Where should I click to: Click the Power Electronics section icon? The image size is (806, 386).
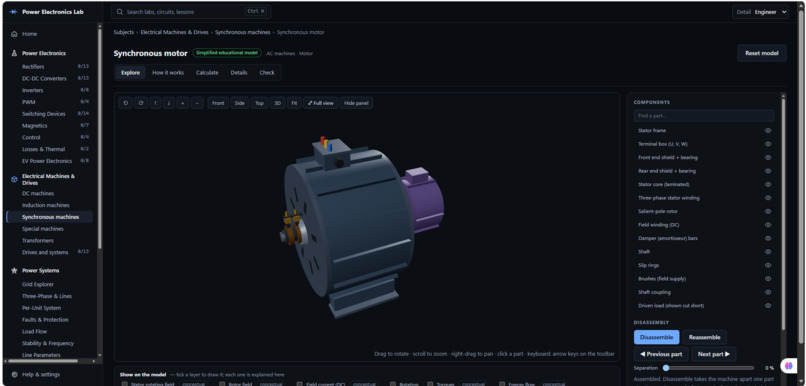point(14,53)
